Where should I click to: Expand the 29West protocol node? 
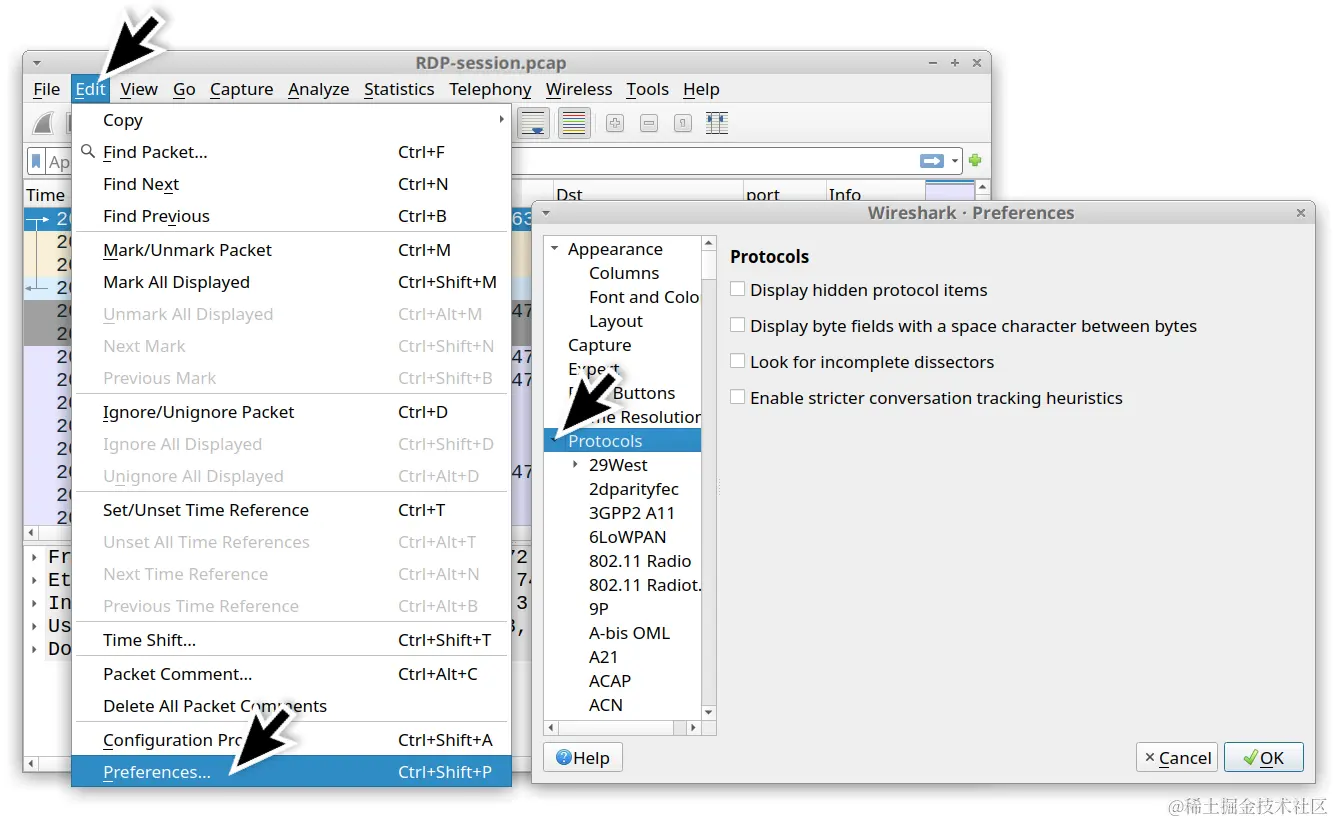(575, 465)
